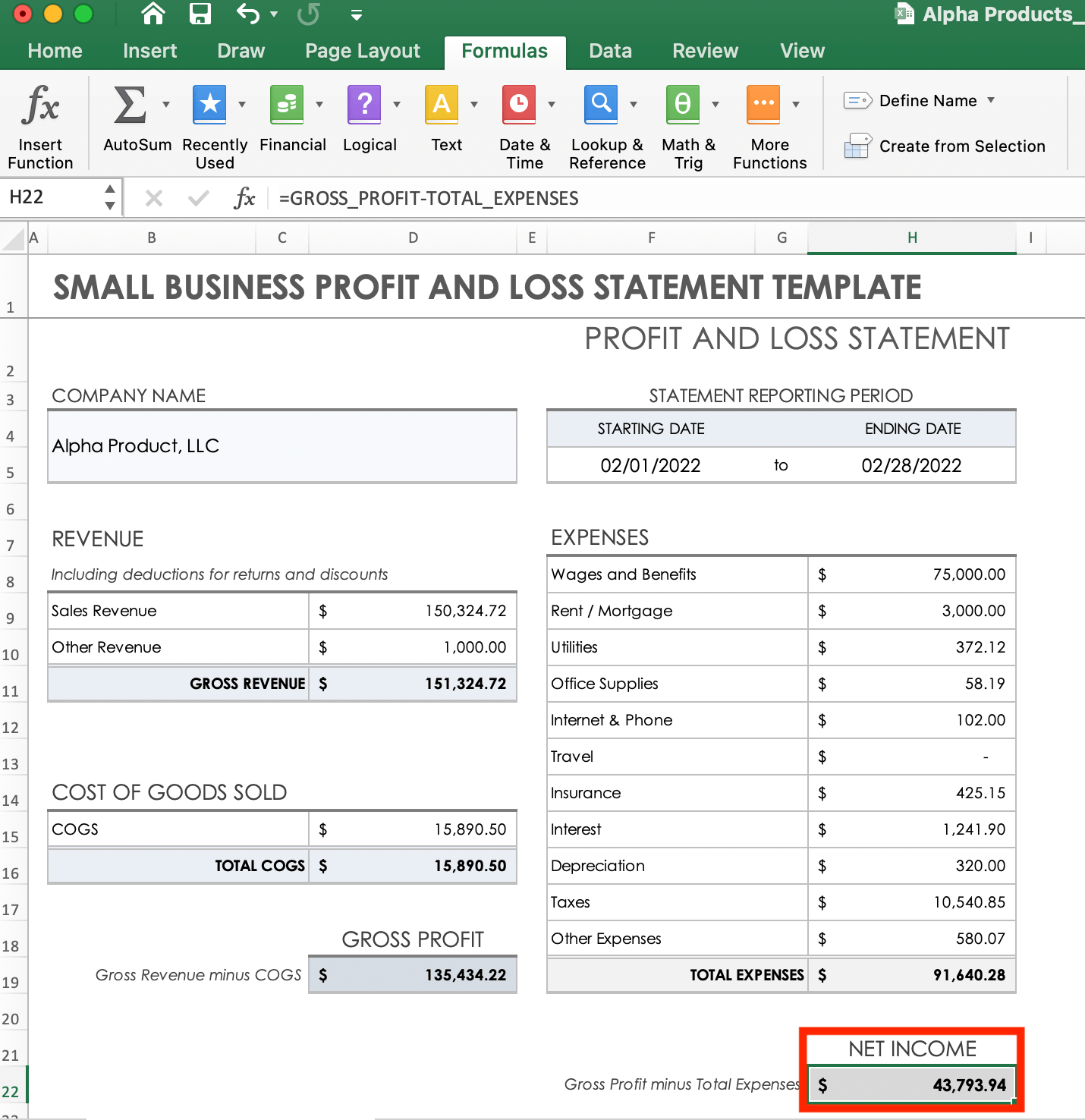Click the Insert Function fx icon
Image resolution: width=1085 pixels, height=1120 pixels.
pyautogui.click(x=40, y=105)
